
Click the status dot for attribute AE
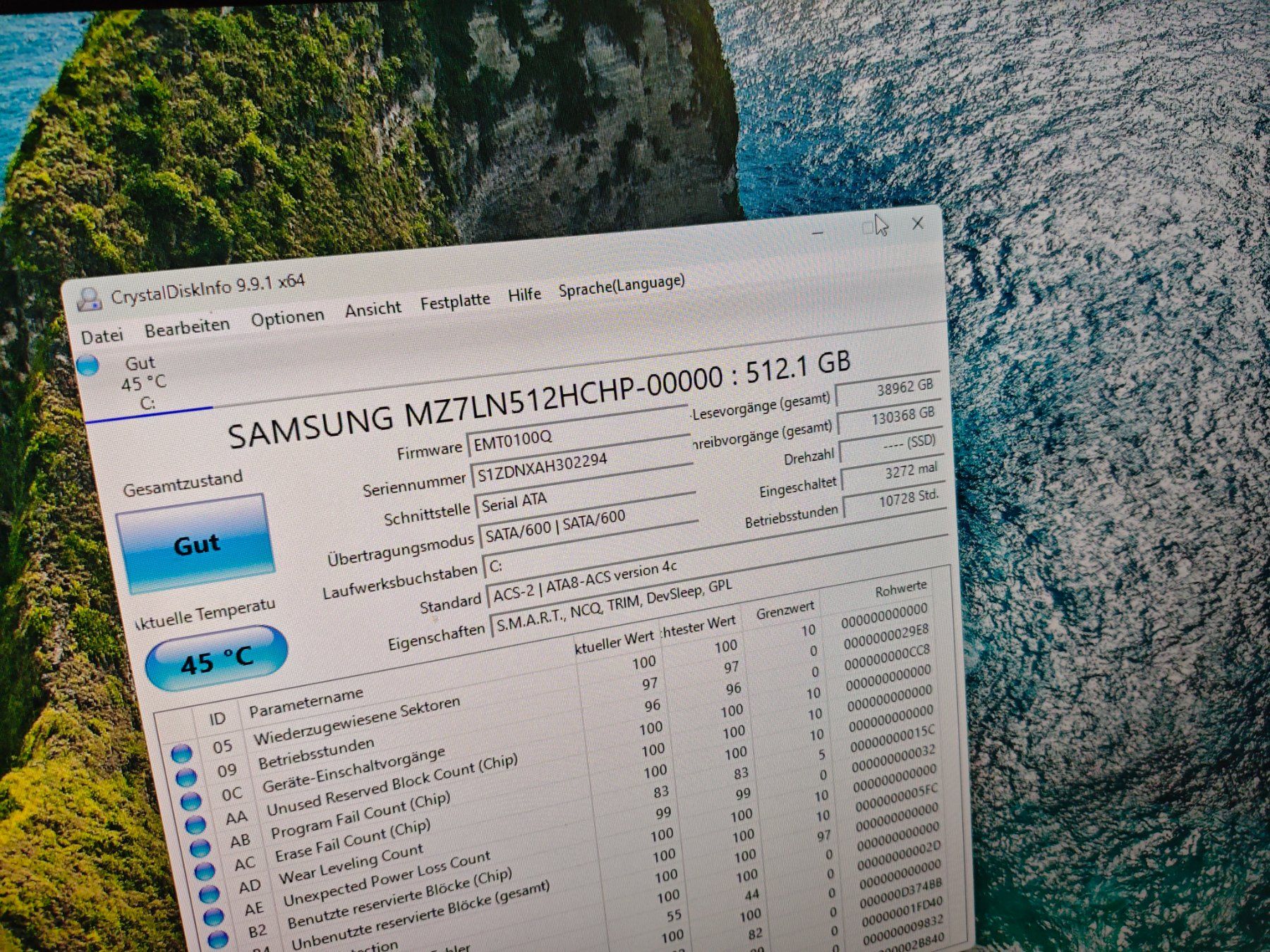[x=213, y=917]
